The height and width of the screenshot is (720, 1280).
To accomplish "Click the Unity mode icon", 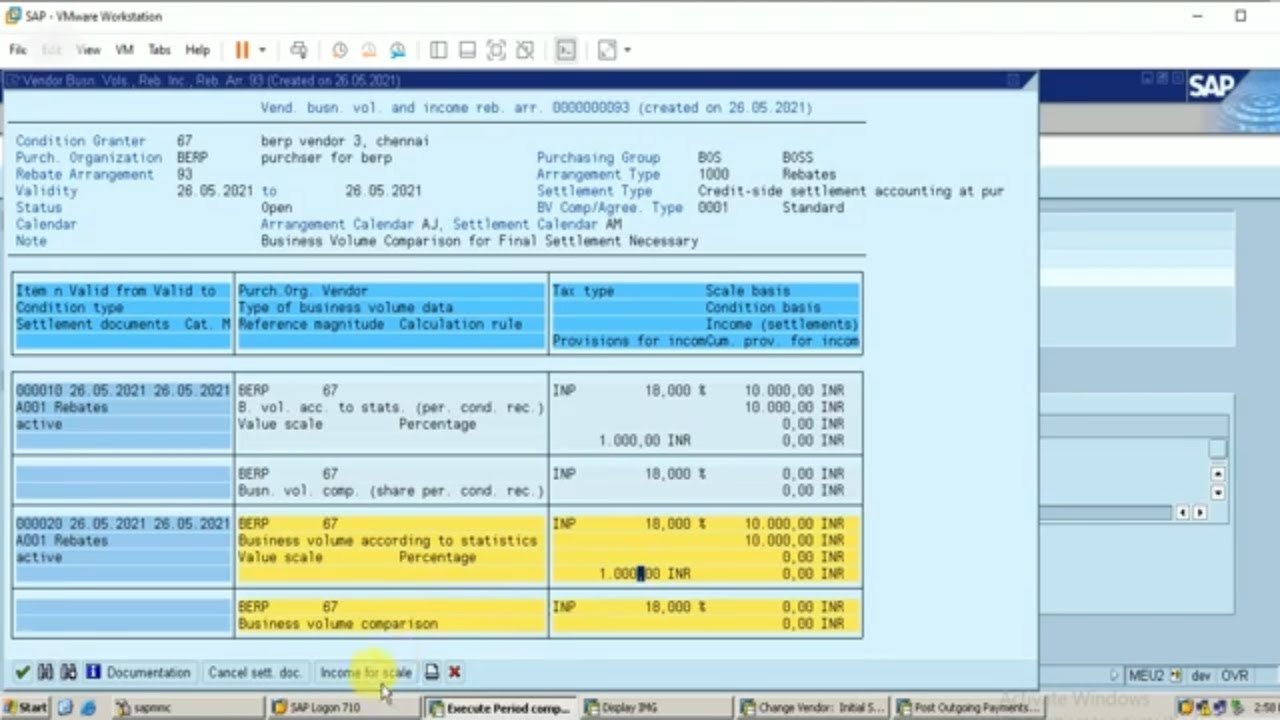I will [525, 50].
